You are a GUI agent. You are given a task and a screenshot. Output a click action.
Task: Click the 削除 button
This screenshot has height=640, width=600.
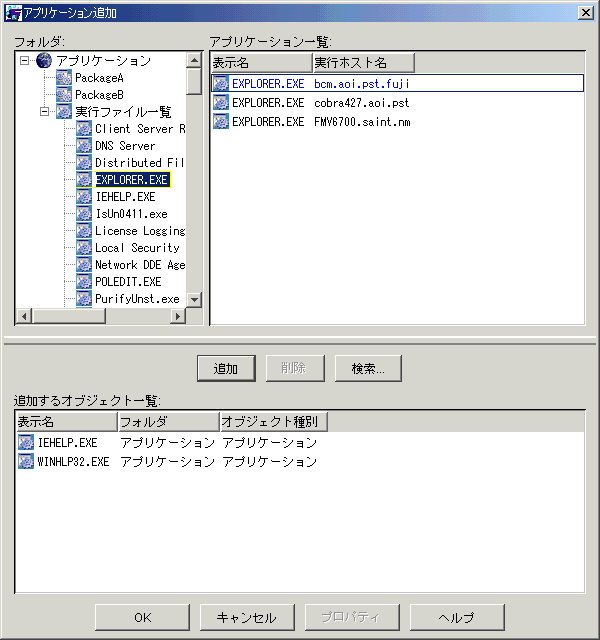click(x=295, y=369)
